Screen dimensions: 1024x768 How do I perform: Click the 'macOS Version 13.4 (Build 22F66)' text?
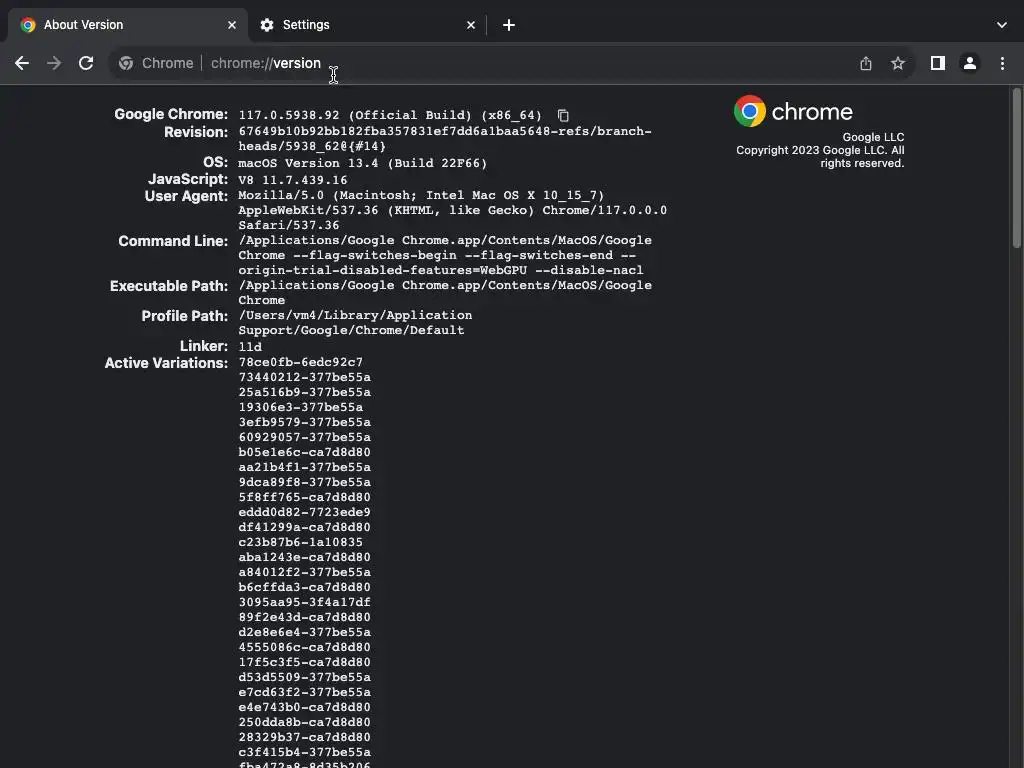(362, 163)
